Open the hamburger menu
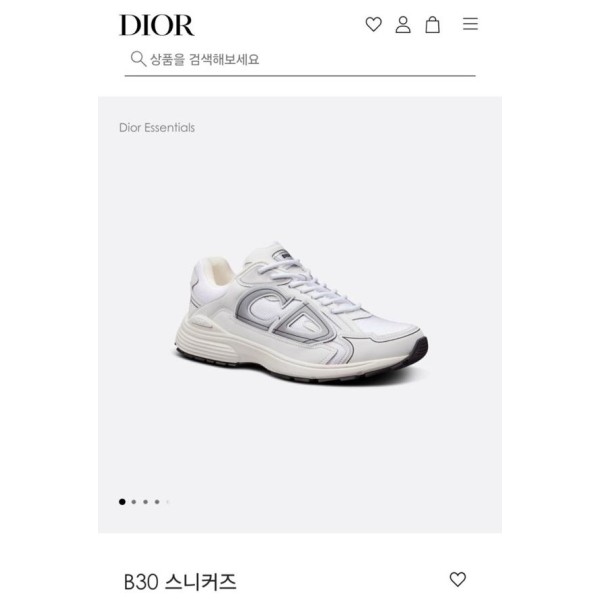The height and width of the screenshot is (600, 600). tap(470, 24)
